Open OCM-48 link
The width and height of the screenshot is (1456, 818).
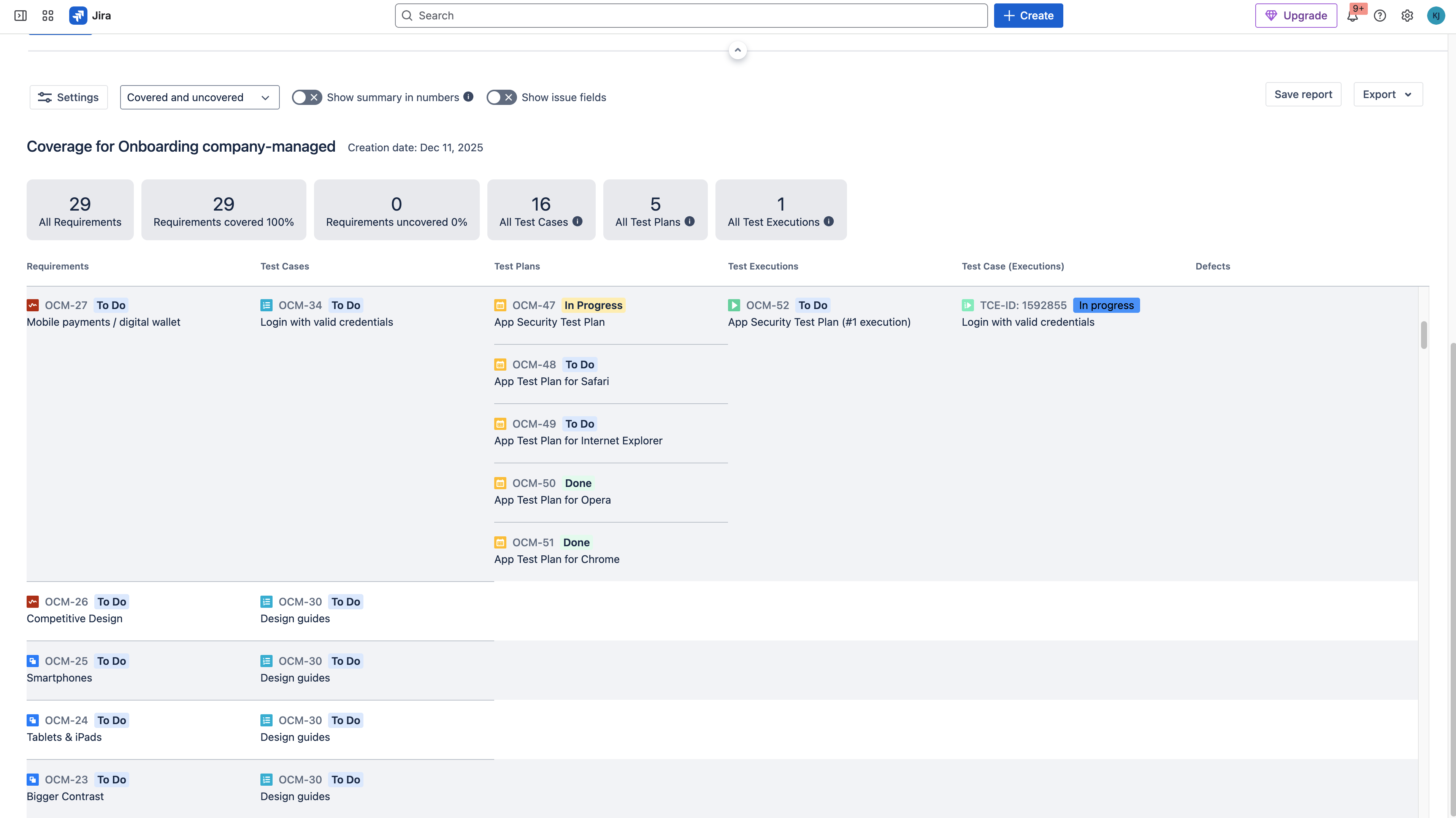click(534, 365)
